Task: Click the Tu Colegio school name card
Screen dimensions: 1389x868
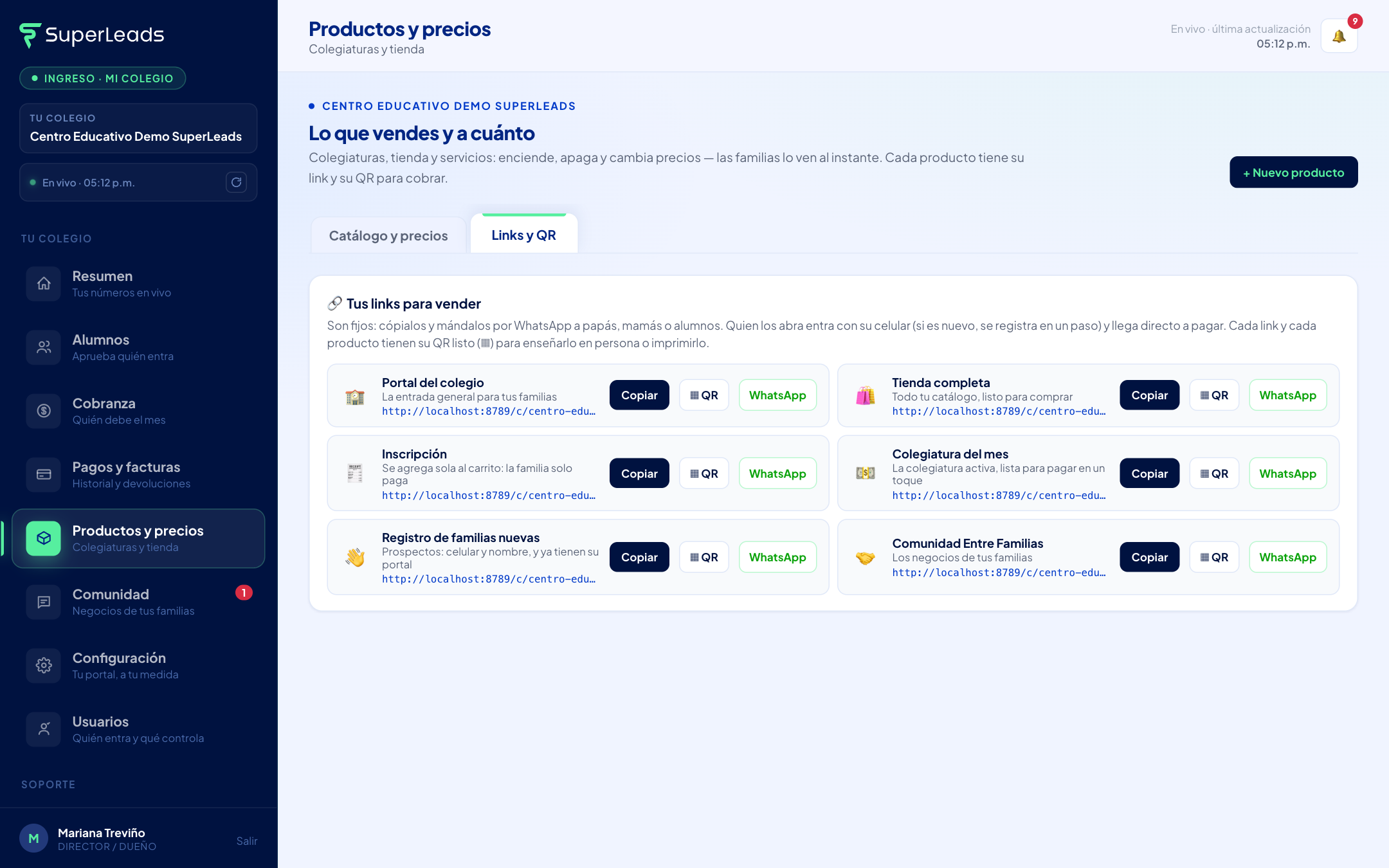Action: [x=138, y=128]
